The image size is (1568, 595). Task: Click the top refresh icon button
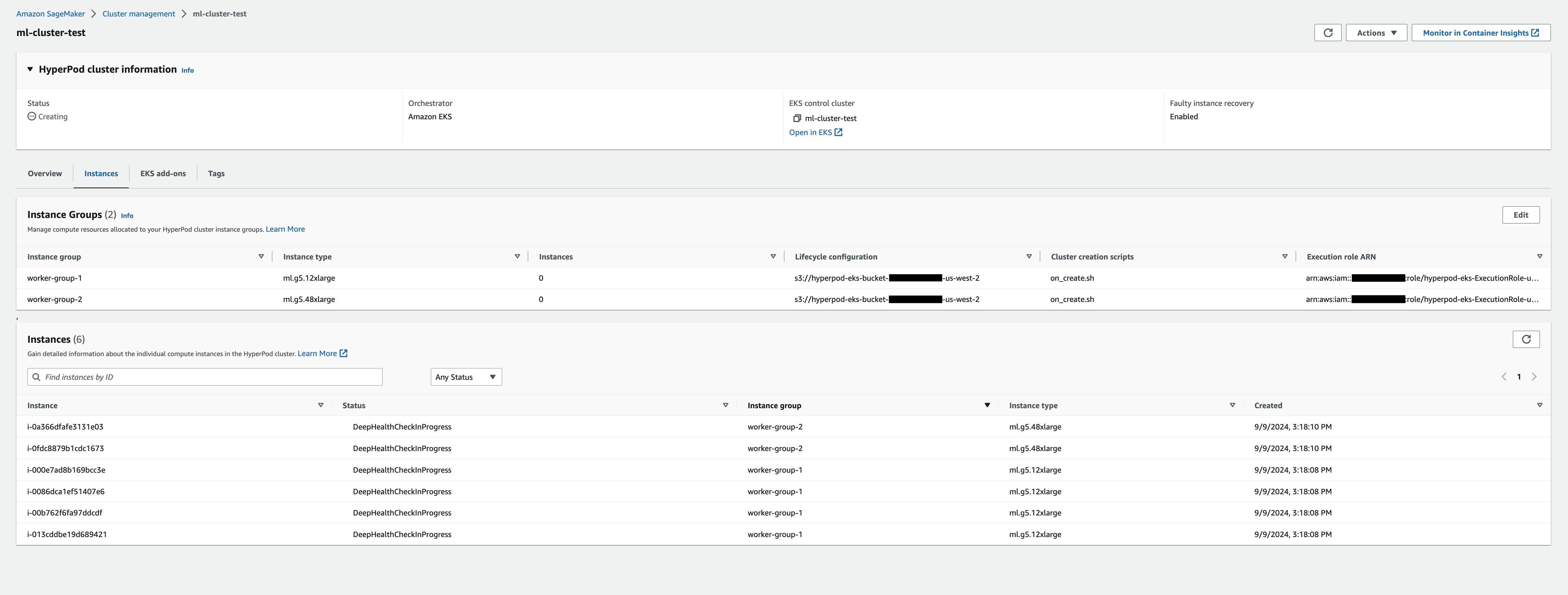[1328, 33]
